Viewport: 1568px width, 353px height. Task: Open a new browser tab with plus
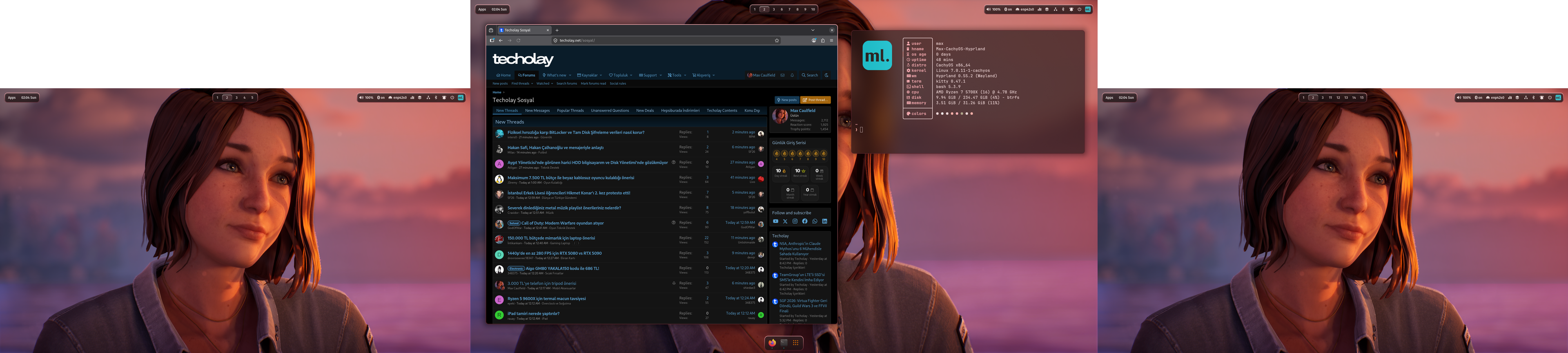[x=557, y=30]
